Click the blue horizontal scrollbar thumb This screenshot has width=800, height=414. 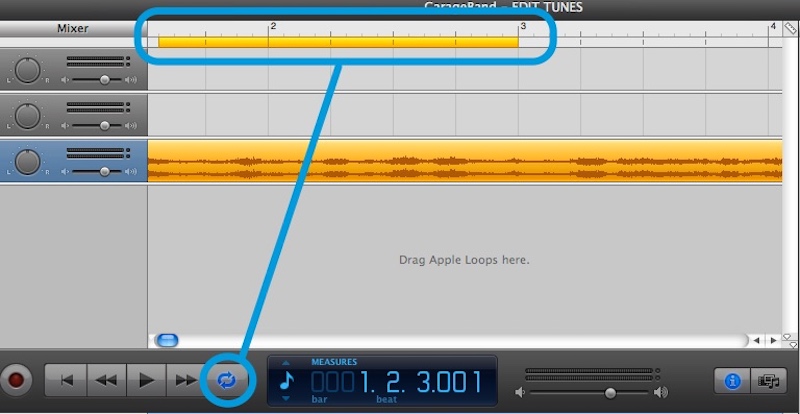167,340
